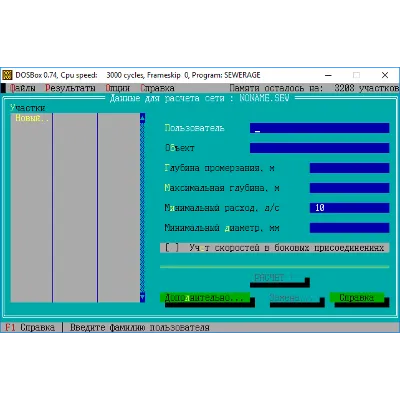Open the Файлы menu

23,88
